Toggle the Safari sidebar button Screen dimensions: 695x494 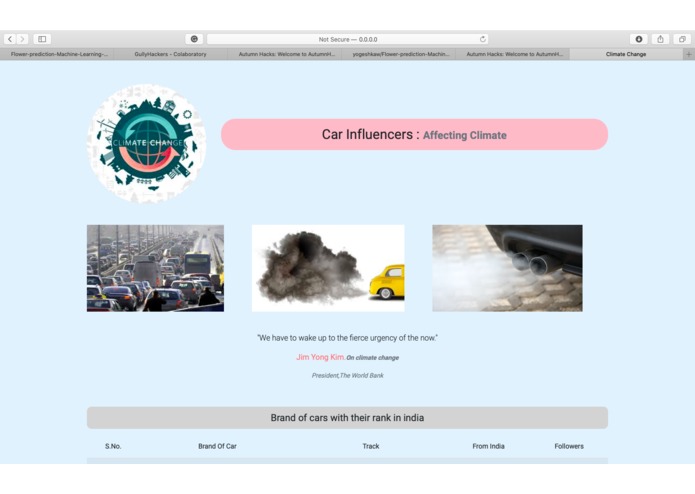coord(42,39)
